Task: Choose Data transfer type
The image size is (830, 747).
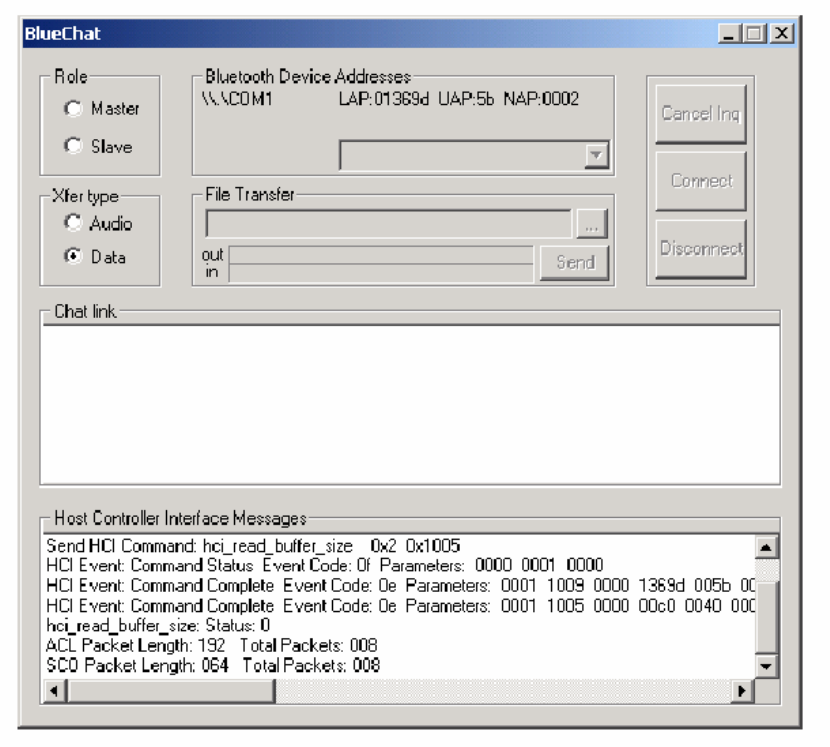Action: 73,256
